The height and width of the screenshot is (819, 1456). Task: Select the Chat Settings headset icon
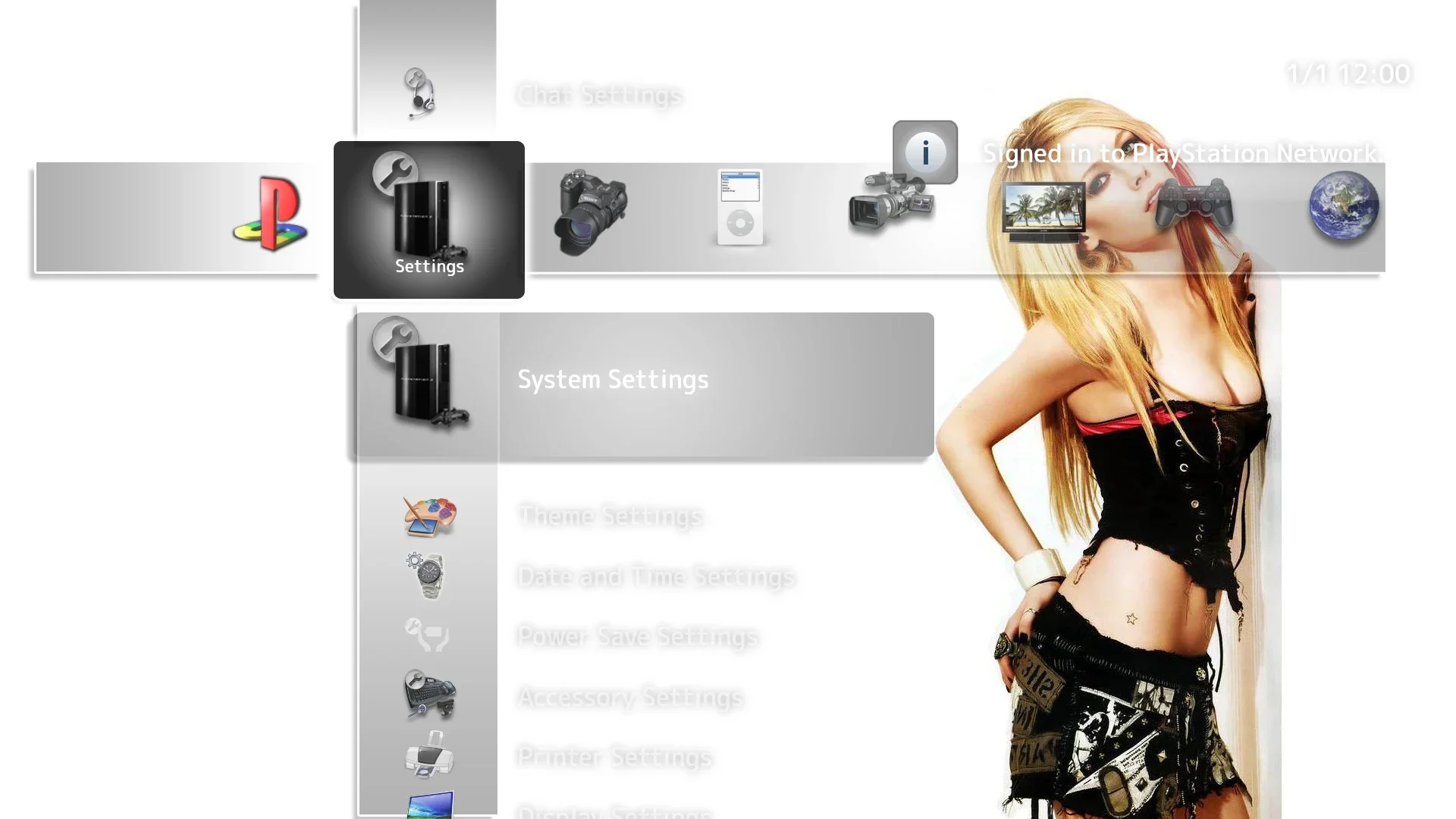point(419,93)
